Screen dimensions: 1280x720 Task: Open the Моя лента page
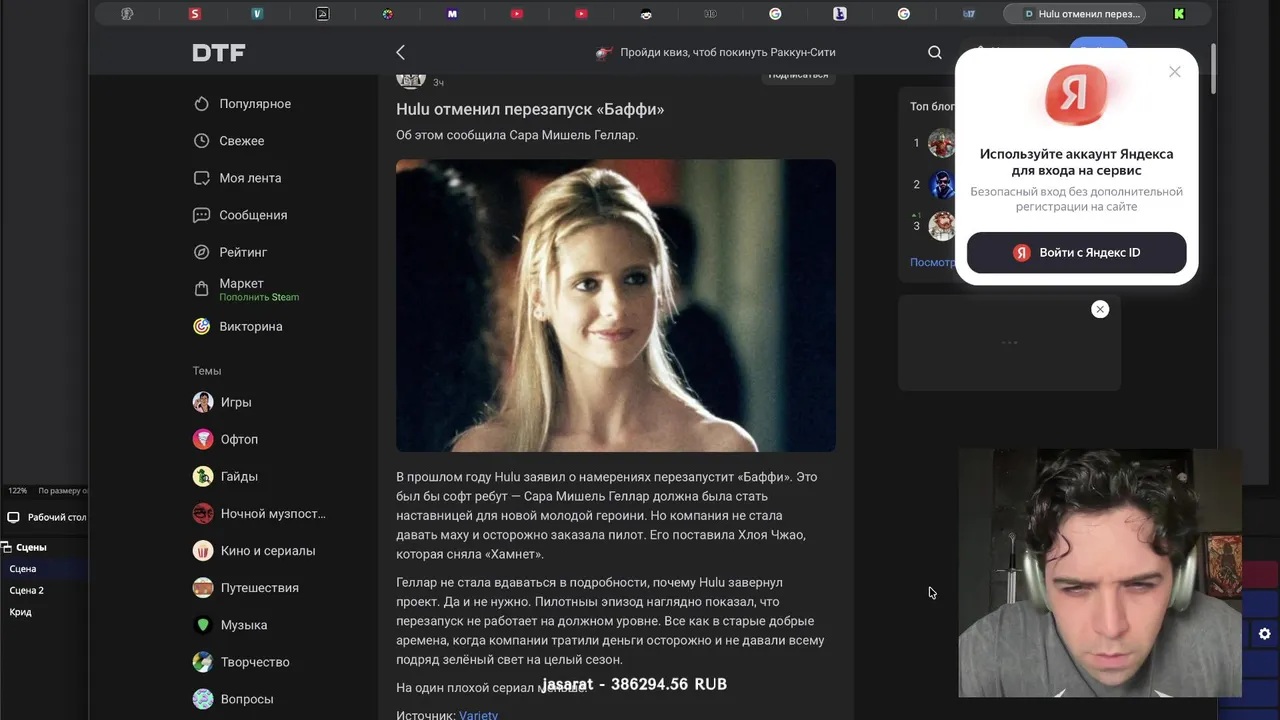click(250, 178)
